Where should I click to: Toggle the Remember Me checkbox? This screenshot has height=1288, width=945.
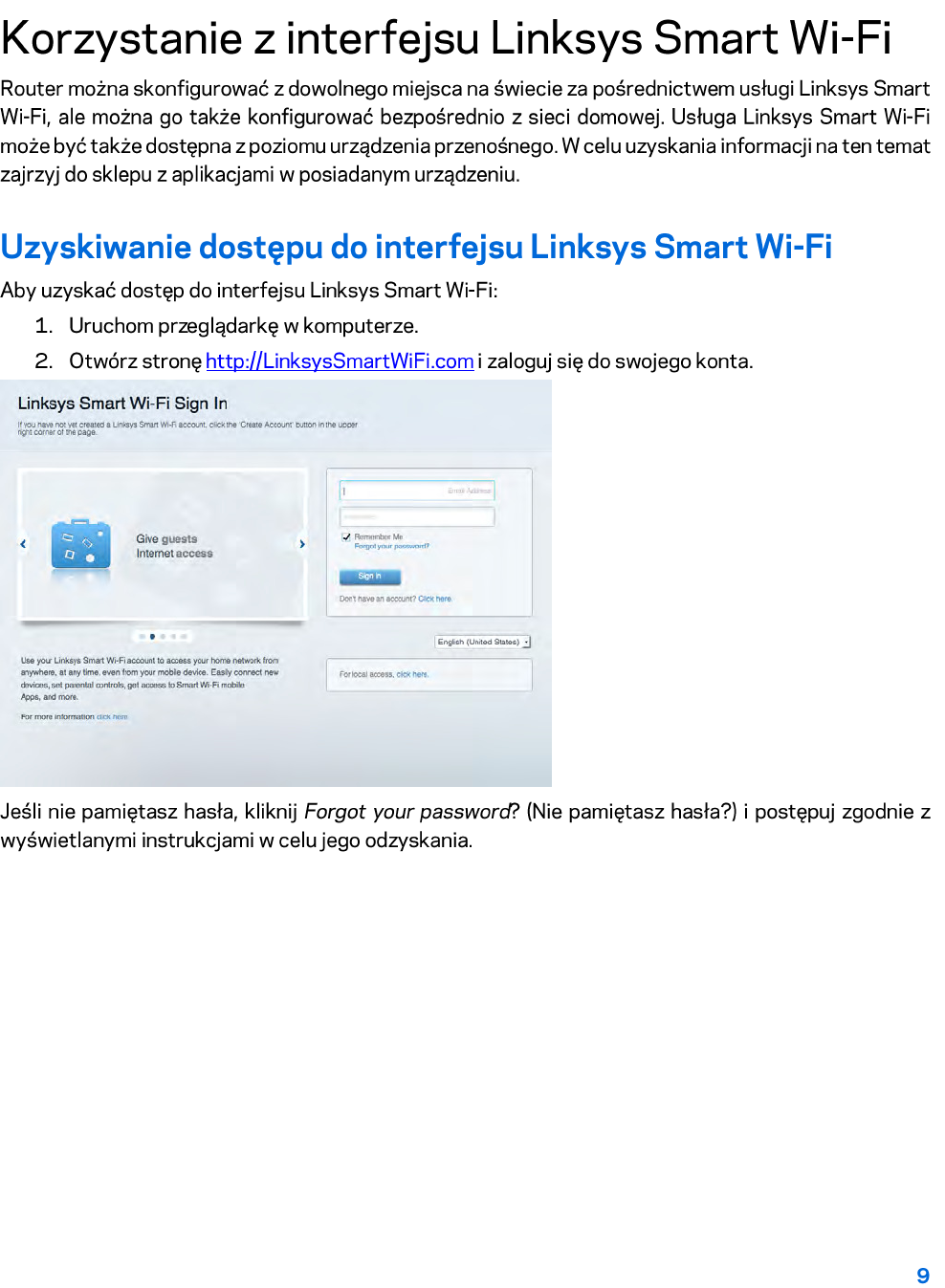[x=346, y=536]
